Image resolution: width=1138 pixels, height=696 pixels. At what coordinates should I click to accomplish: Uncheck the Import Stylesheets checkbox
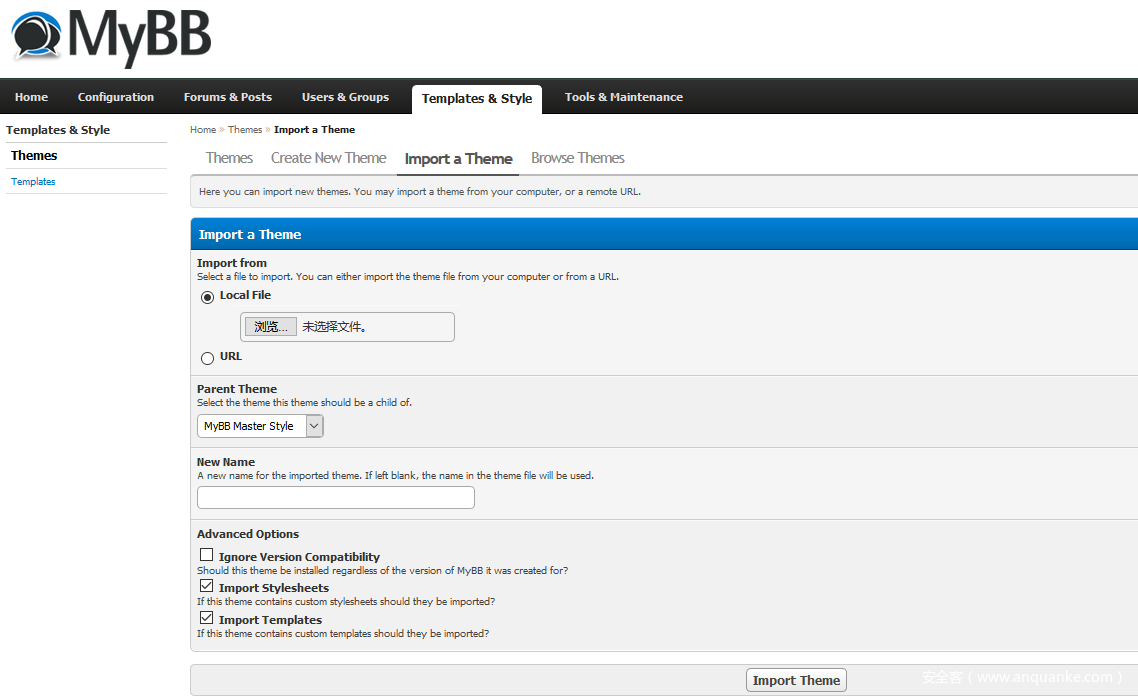coord(206,586)
